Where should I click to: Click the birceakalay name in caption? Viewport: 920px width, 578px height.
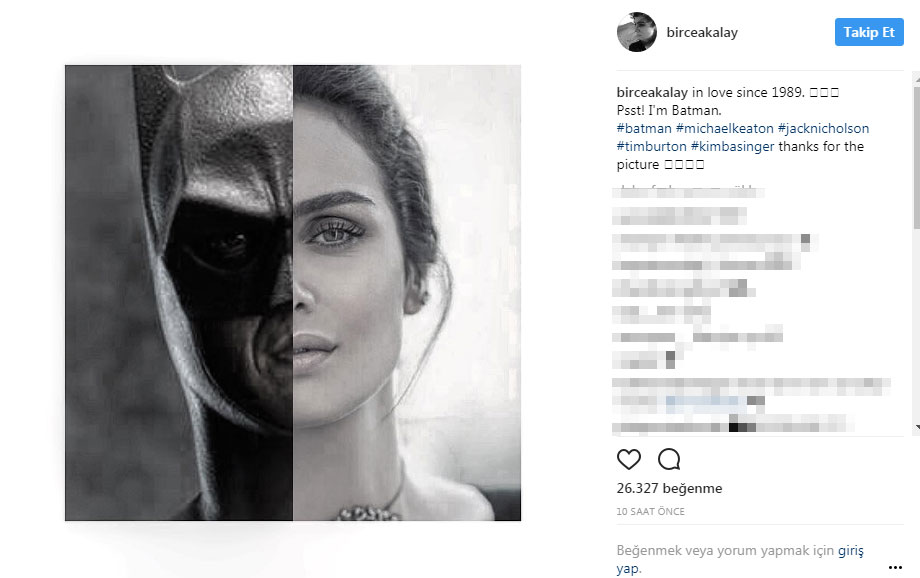click(652, 92)
